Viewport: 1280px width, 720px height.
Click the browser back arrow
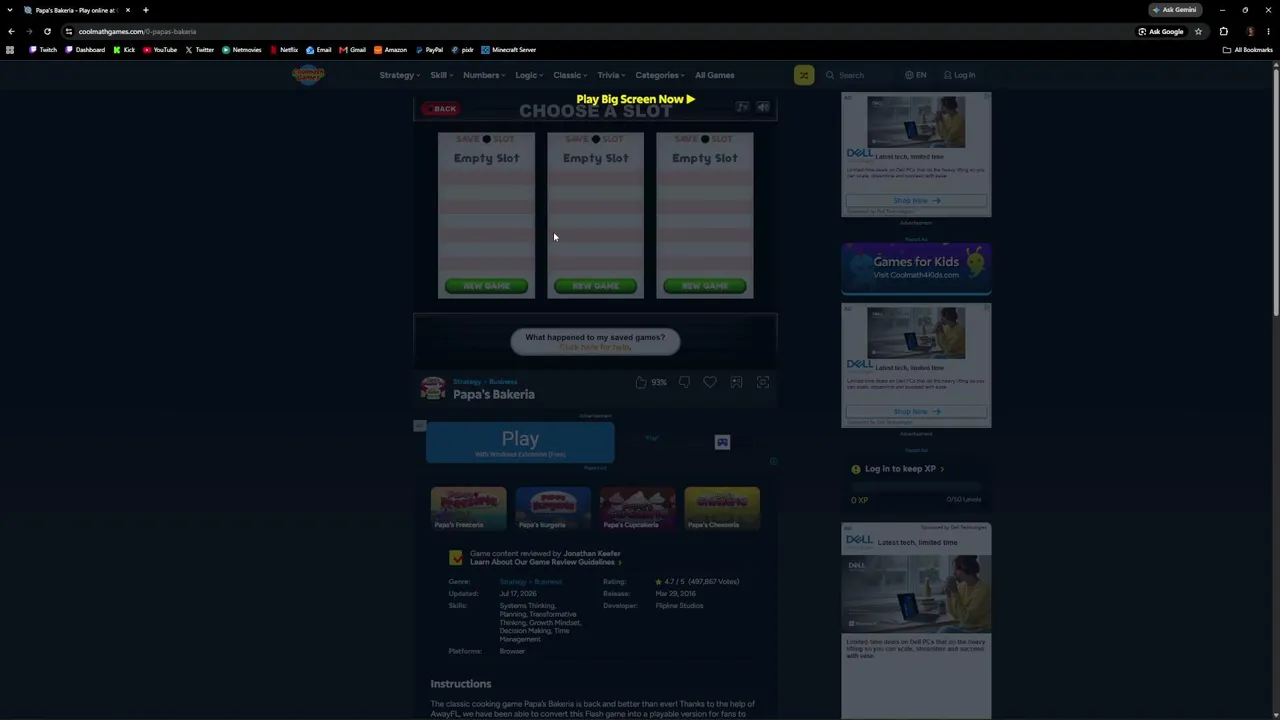tap(11, 31)
